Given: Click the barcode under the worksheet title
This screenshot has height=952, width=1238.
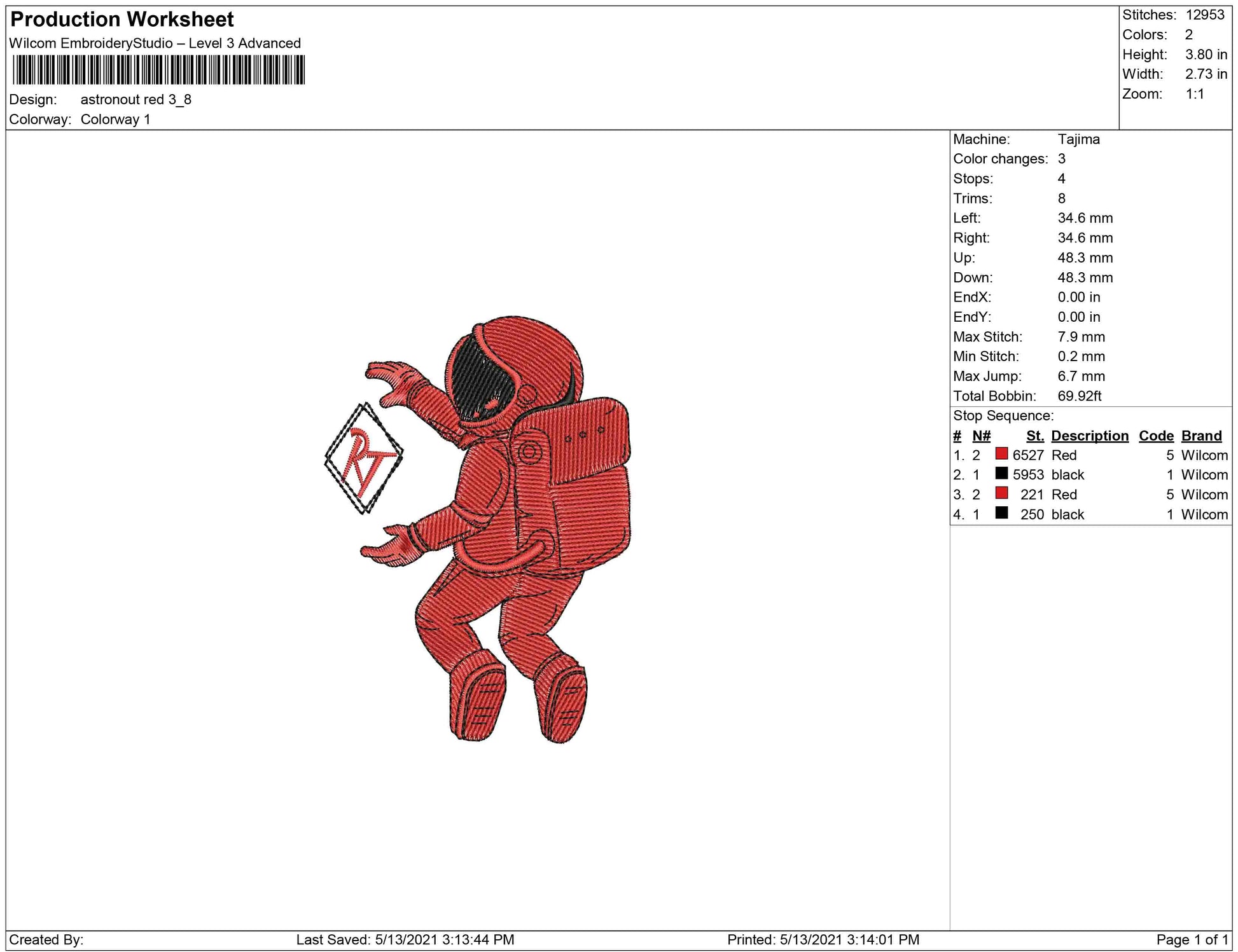Looking at the screenshot, I should (x=158, y=70).
